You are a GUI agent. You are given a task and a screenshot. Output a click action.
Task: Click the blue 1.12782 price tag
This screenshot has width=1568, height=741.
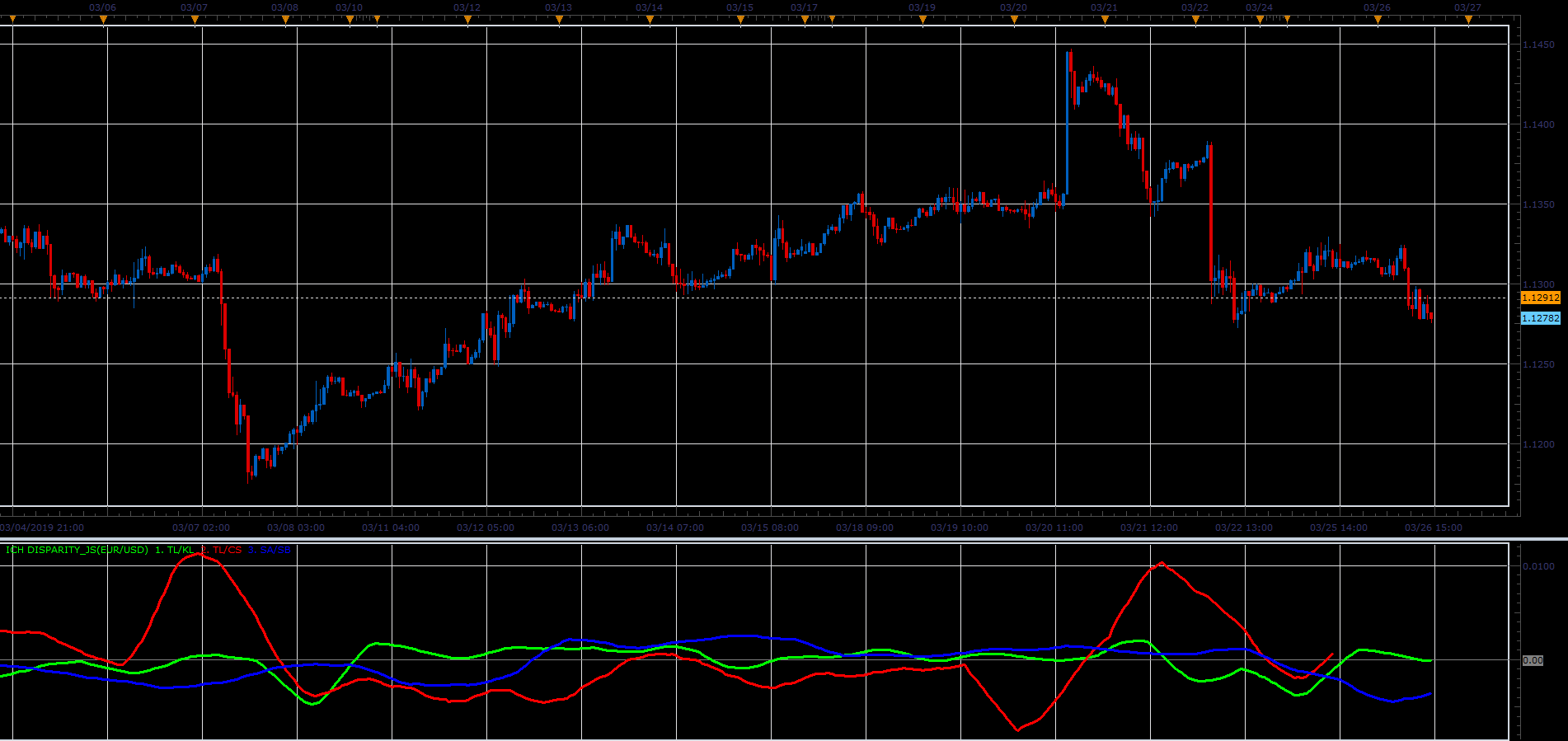tap(1540, 318)
